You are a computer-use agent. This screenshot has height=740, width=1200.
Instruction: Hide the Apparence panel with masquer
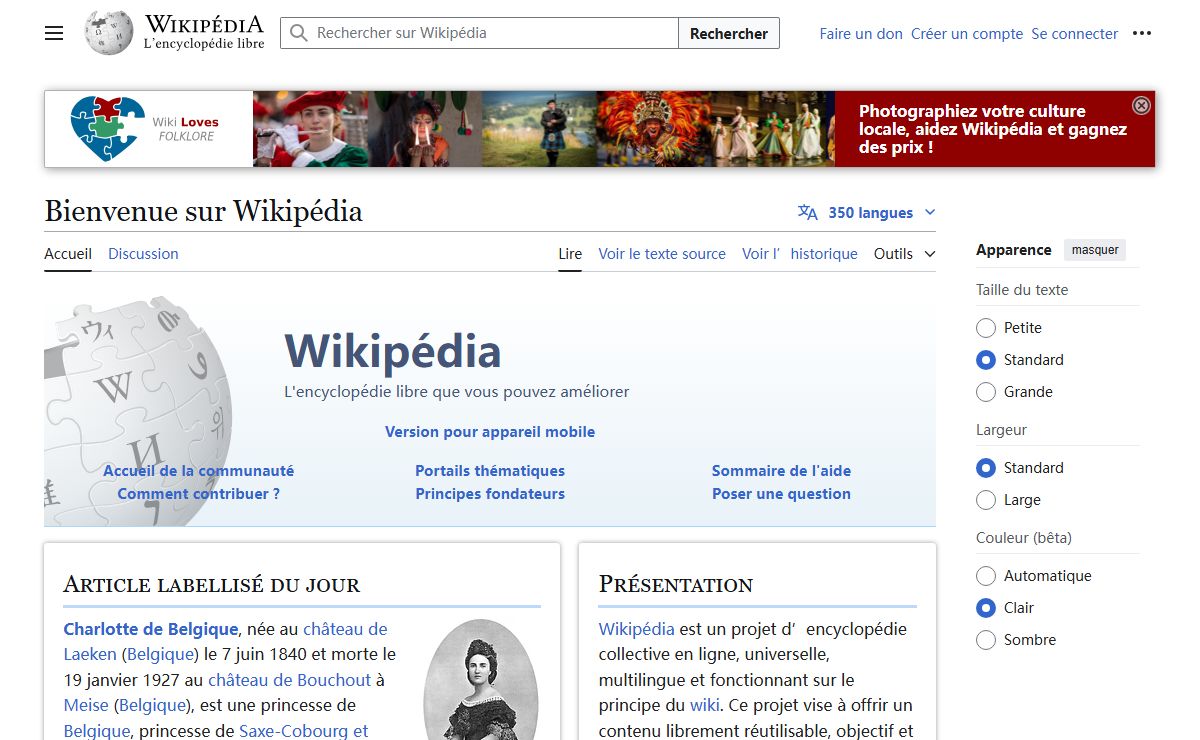pyautogui.click(x=1095, y=250)
